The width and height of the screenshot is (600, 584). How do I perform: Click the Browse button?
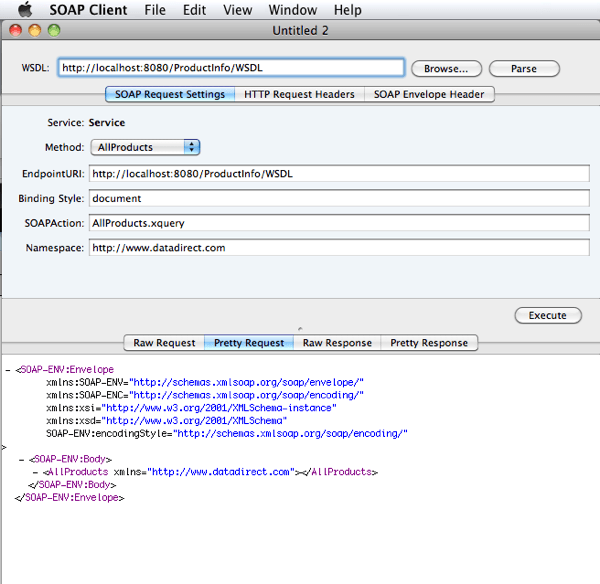point(446,69)
